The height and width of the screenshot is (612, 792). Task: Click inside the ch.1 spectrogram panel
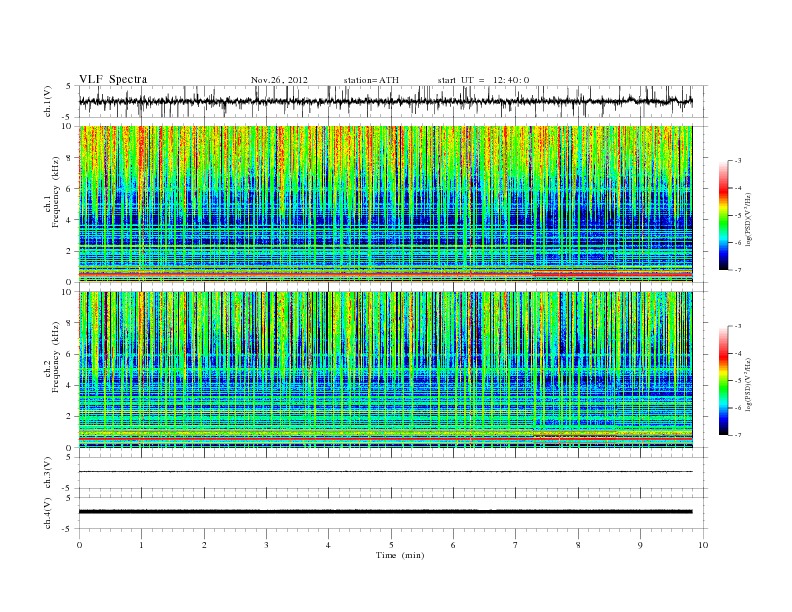[x=385, y=204]
